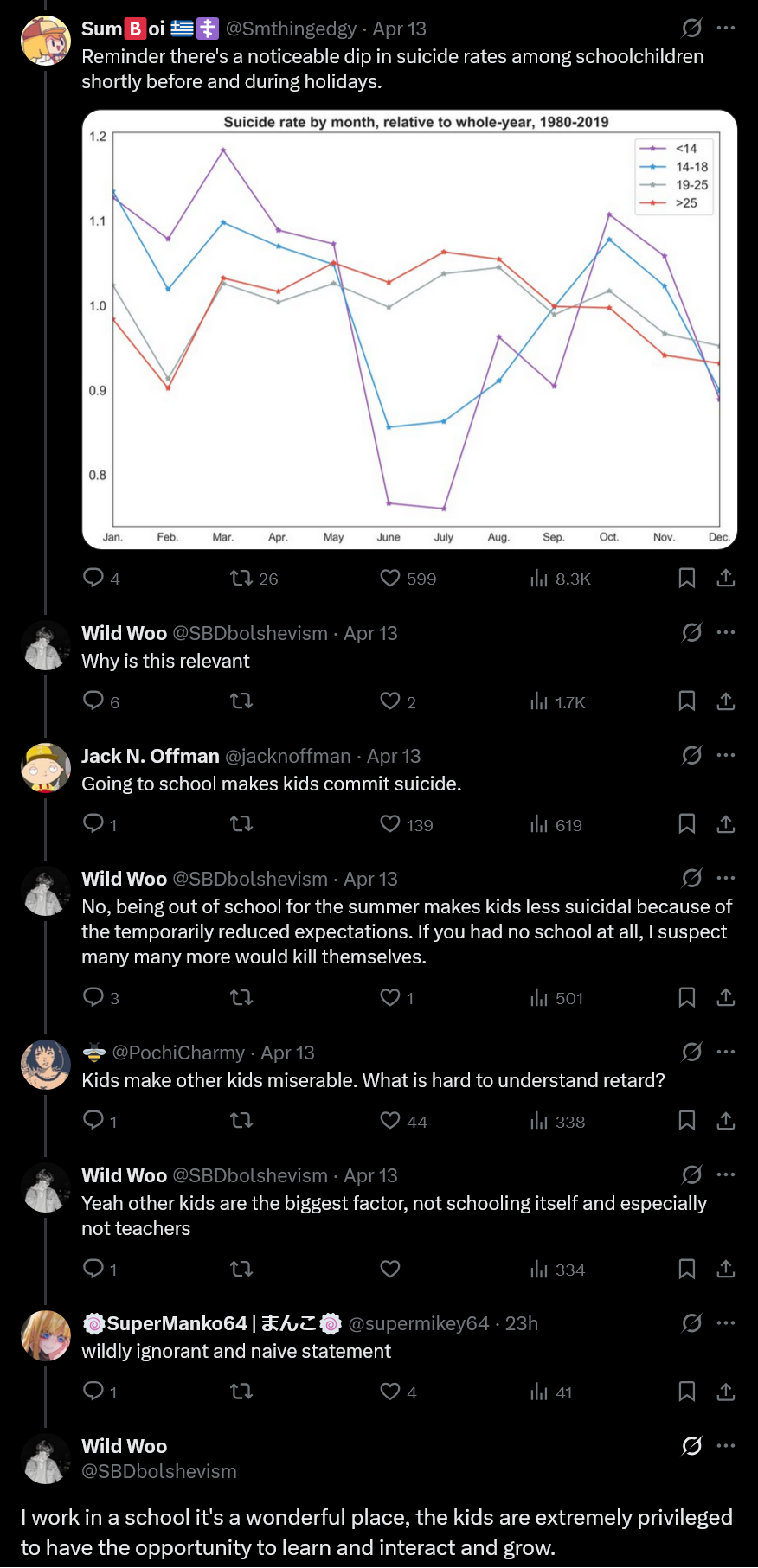Image resolution: width=758 pixels, height=1568 pixels.
Task: Reply to the 'Why is this relevant' tweet
Action: [x=93, y=701]
